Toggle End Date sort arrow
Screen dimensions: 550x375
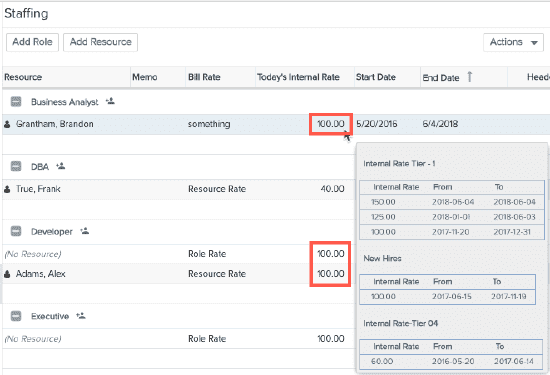470,76
